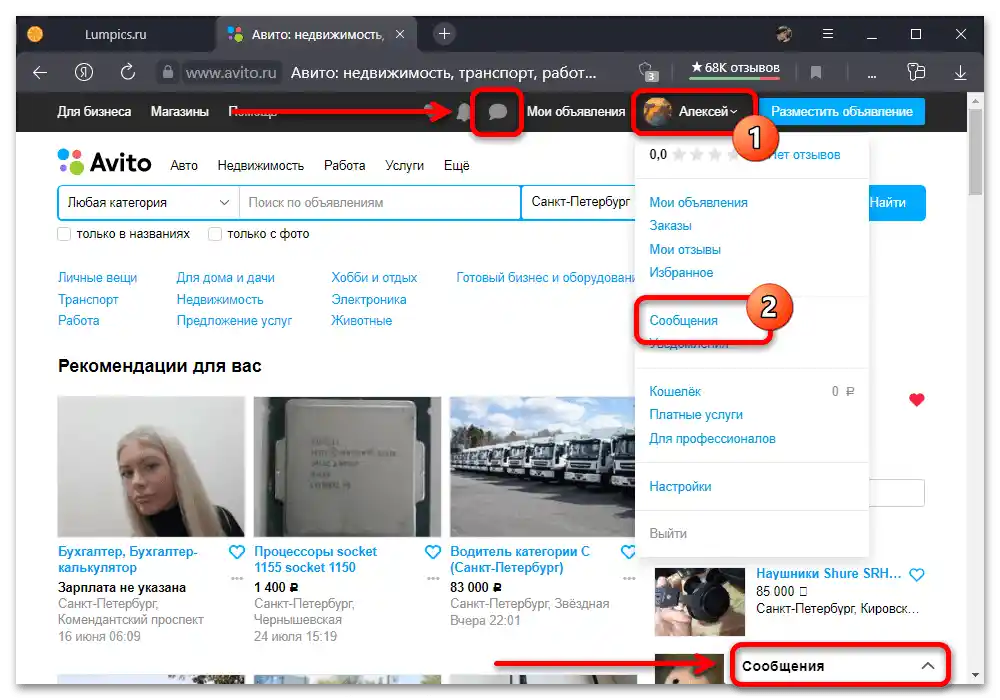Click the 'Найти' search button
This screenshot has width=1000, height=700.
(x=897, y=203)
